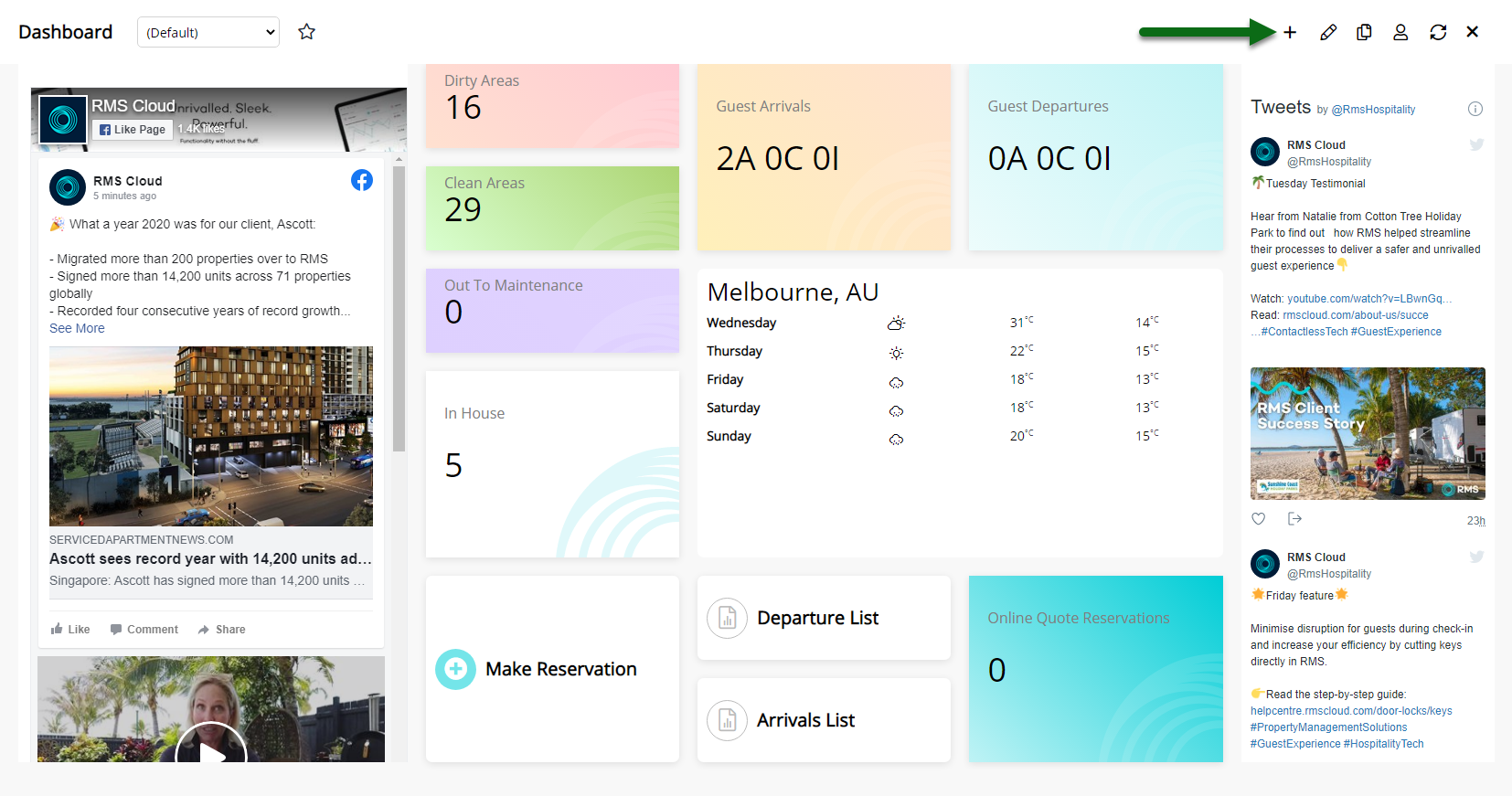Open the rmscloud.com/about-us link
1512x796 pixels.
tap(1355, 315)
